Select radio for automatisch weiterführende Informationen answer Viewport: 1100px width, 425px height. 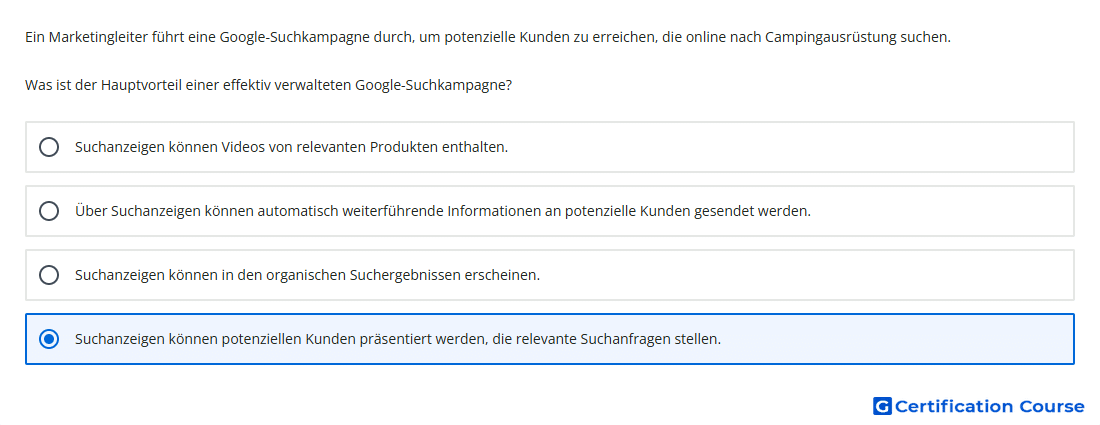48,211
